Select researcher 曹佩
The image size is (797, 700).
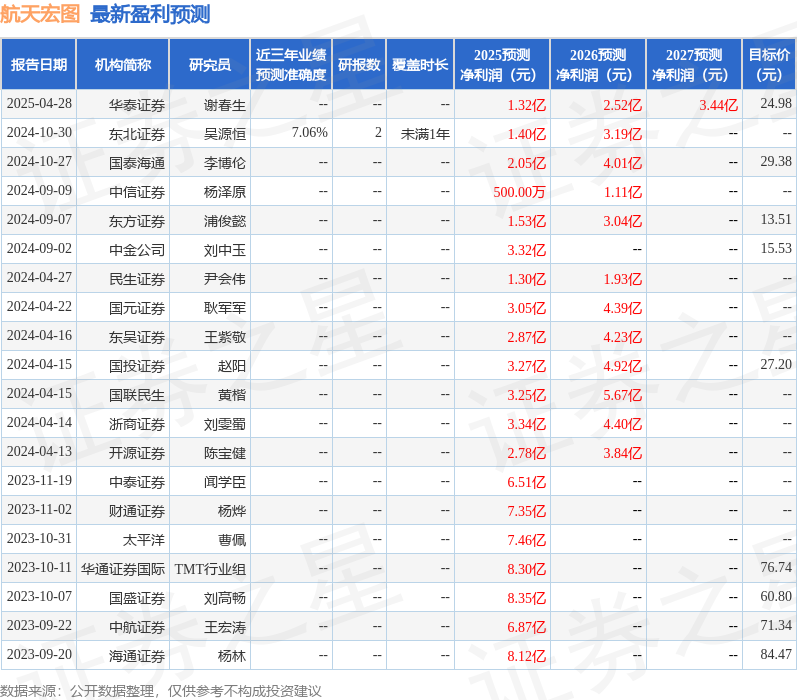(232, 539)
